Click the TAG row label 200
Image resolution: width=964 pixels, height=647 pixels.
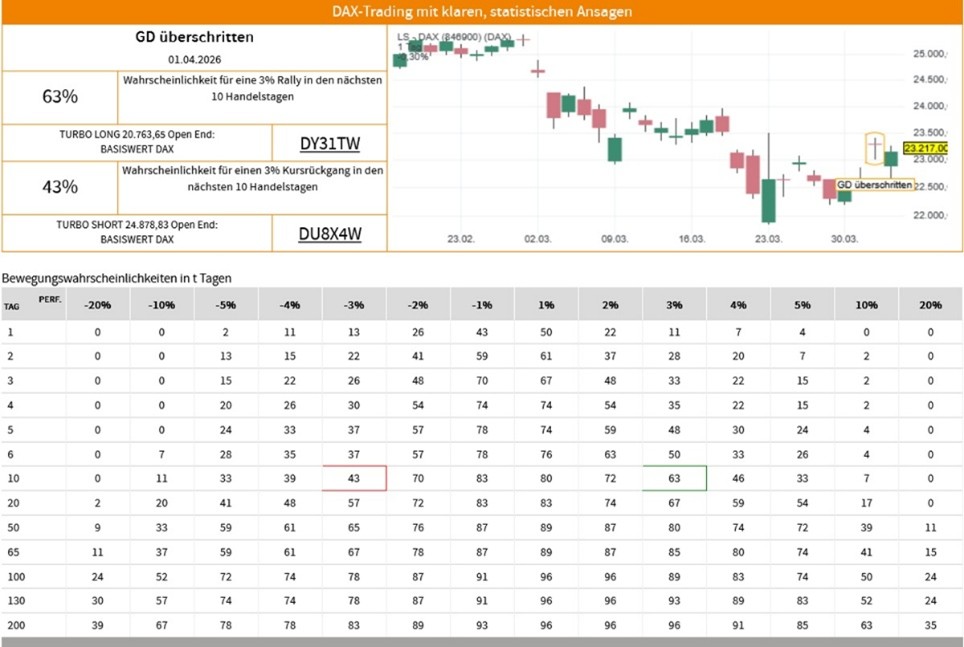pos(12,625)
